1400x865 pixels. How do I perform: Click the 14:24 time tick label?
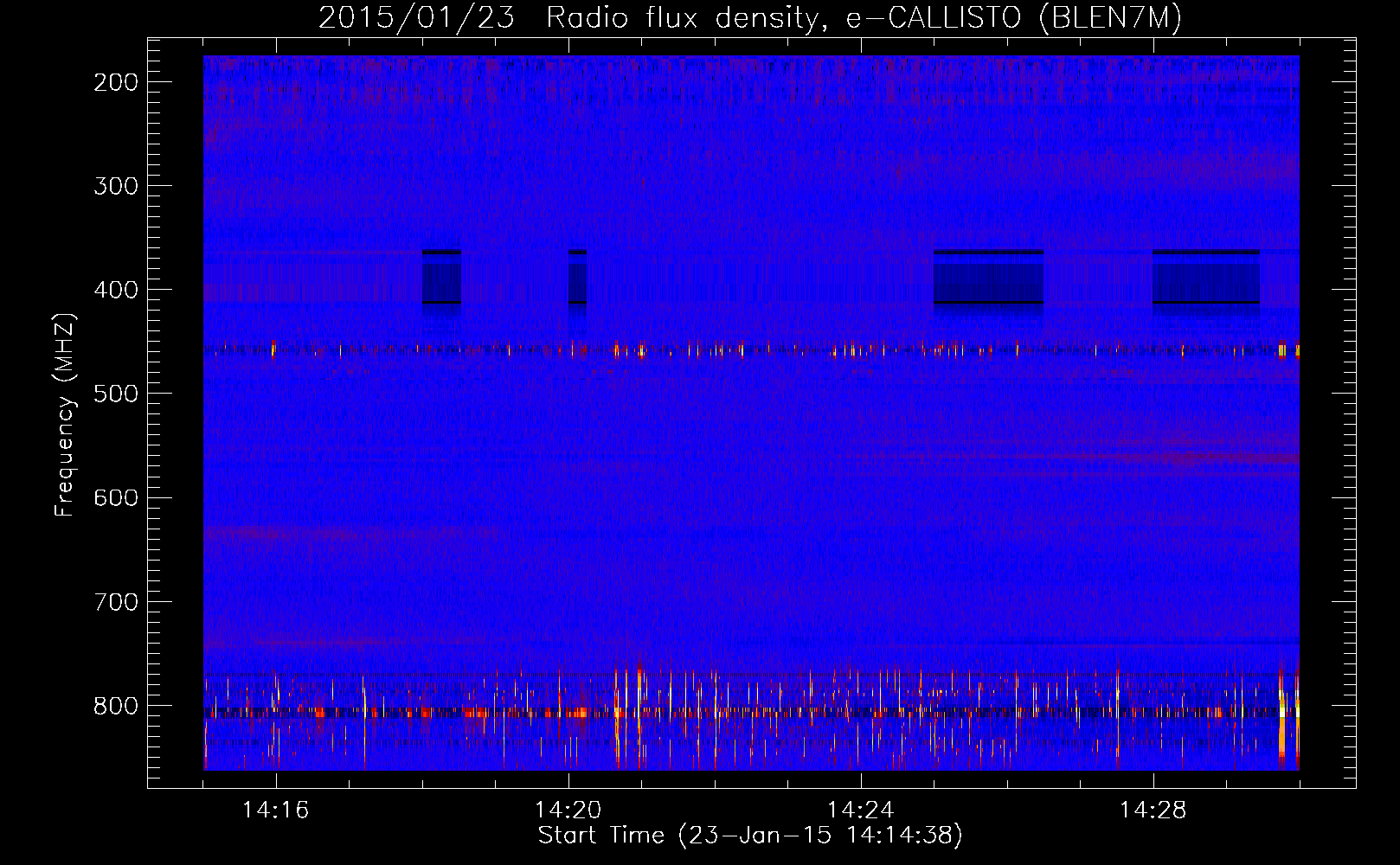[x=860, y=810]
